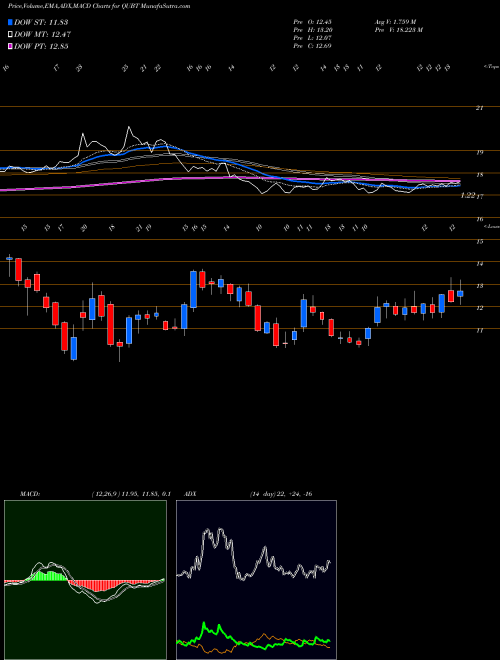The height and width of the screenshot is (660, 500).
Task: Click the 'Avg V: 1.759 M' volume text
Action: 395,22
